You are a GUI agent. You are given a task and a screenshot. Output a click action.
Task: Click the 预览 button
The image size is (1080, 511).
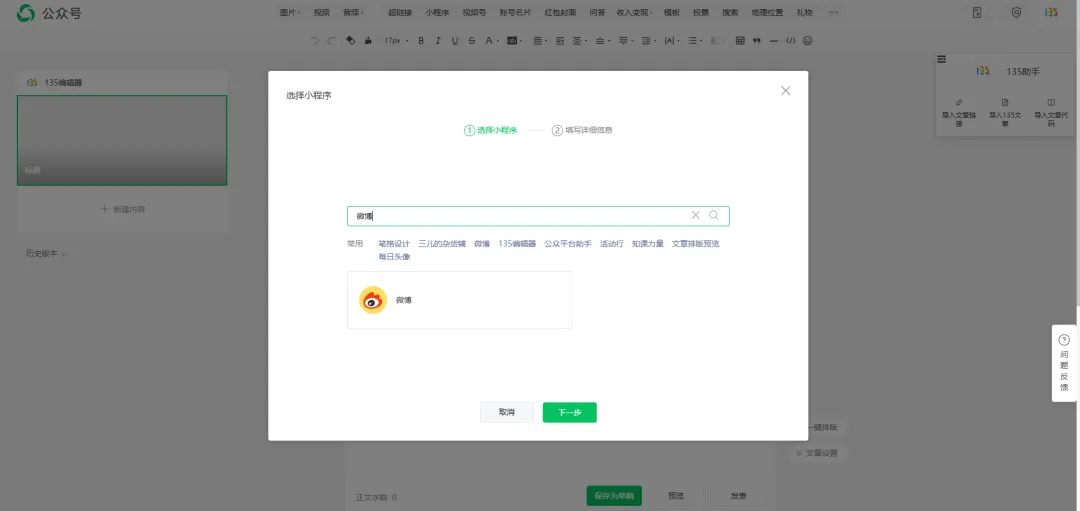pyautogui.click(x=676, y=496)
